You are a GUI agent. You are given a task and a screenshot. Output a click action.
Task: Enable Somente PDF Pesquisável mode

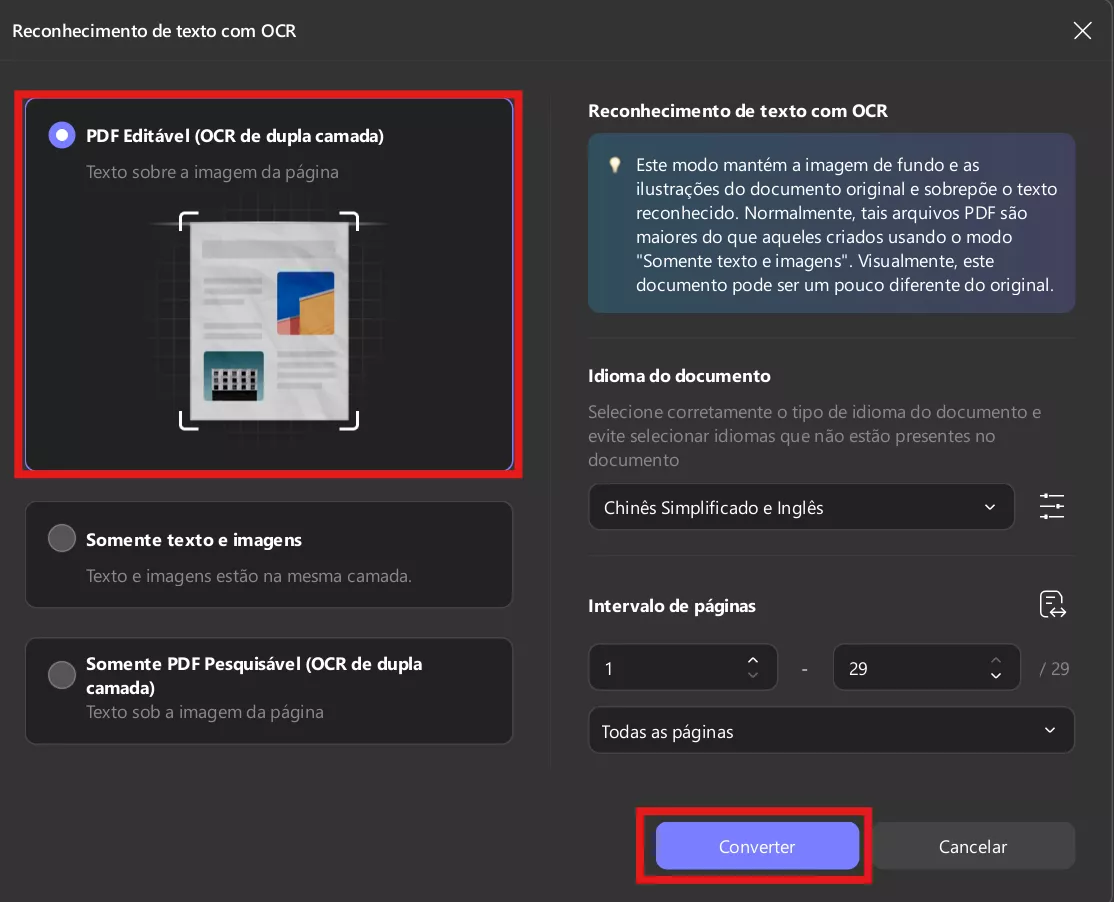point(61,676)
